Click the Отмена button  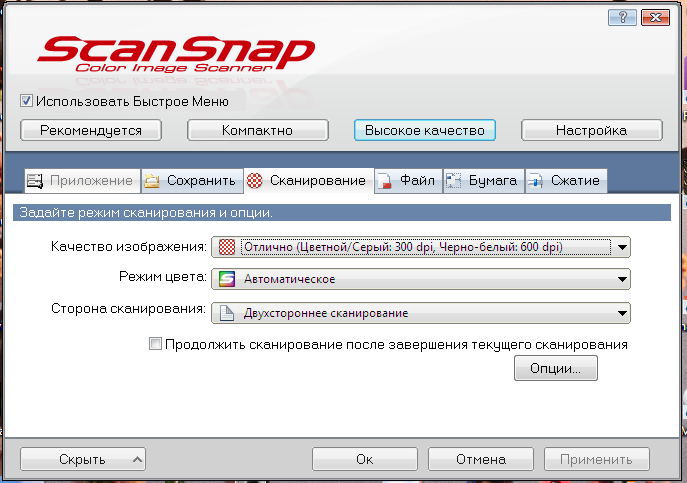(x=481, y=459)
